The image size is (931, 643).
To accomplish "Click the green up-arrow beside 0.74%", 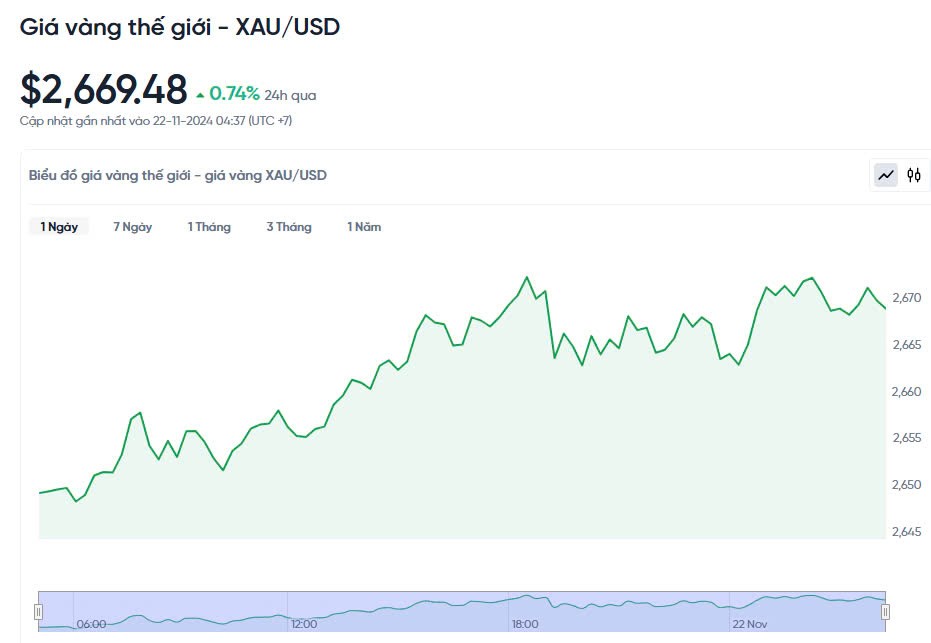I will tap(200, 95).
